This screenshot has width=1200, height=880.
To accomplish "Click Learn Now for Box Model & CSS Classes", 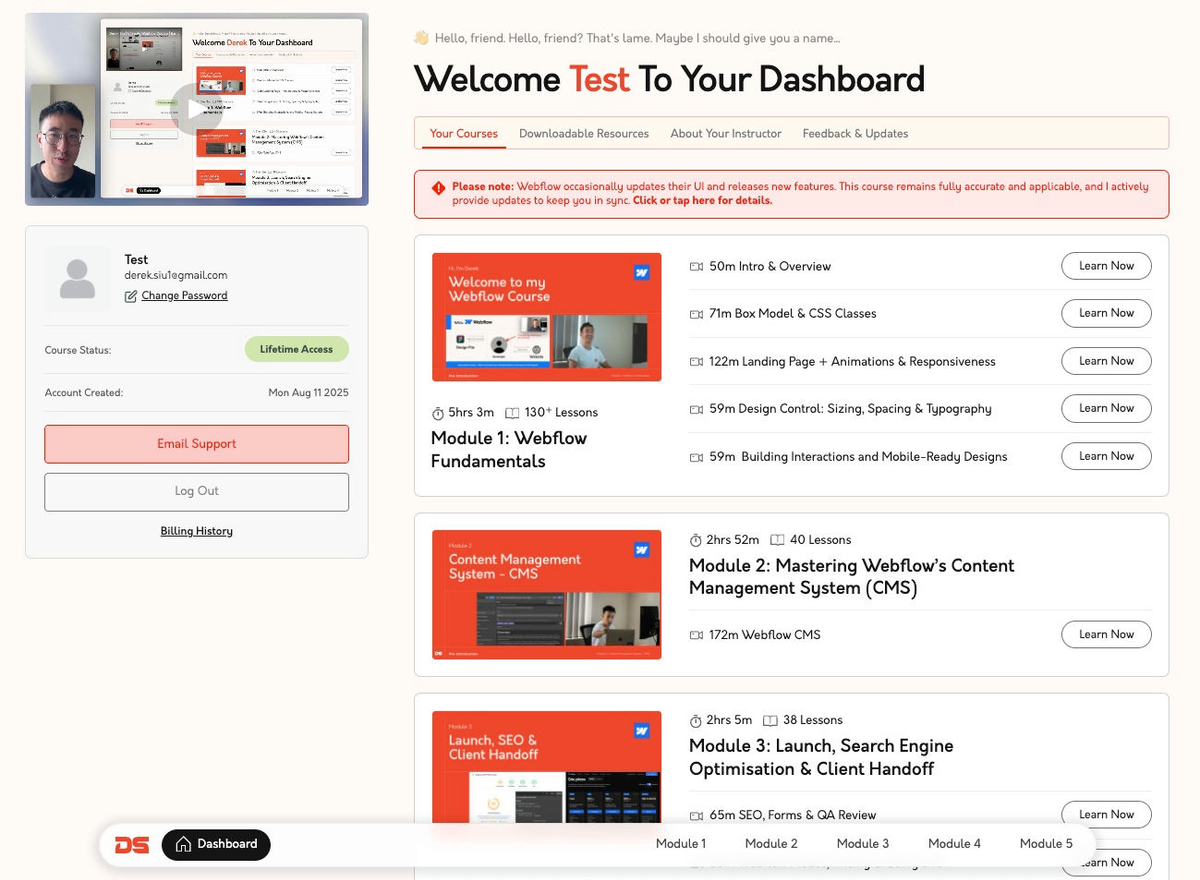I will pos(1106,313).
